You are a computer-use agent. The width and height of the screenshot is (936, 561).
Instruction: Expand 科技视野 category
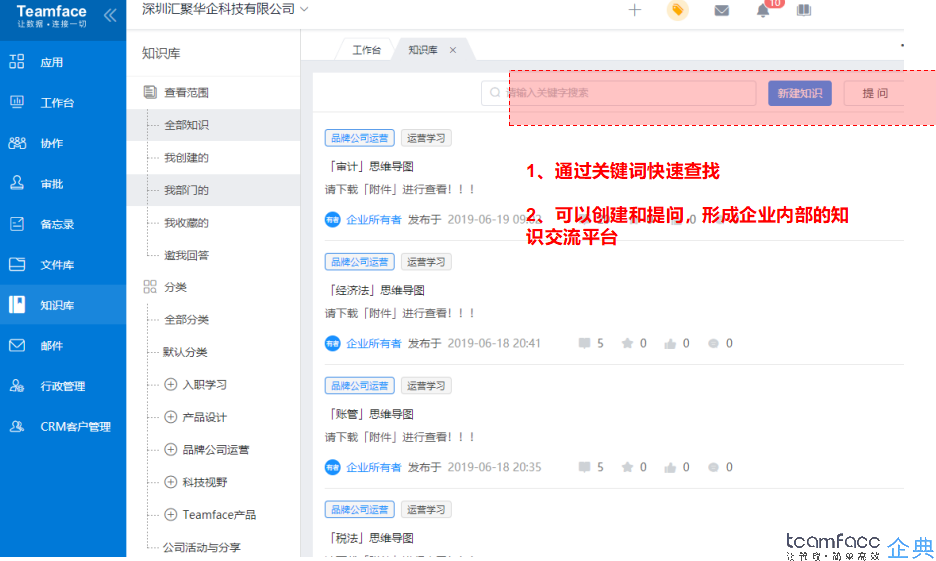click(x=171, y=482)
